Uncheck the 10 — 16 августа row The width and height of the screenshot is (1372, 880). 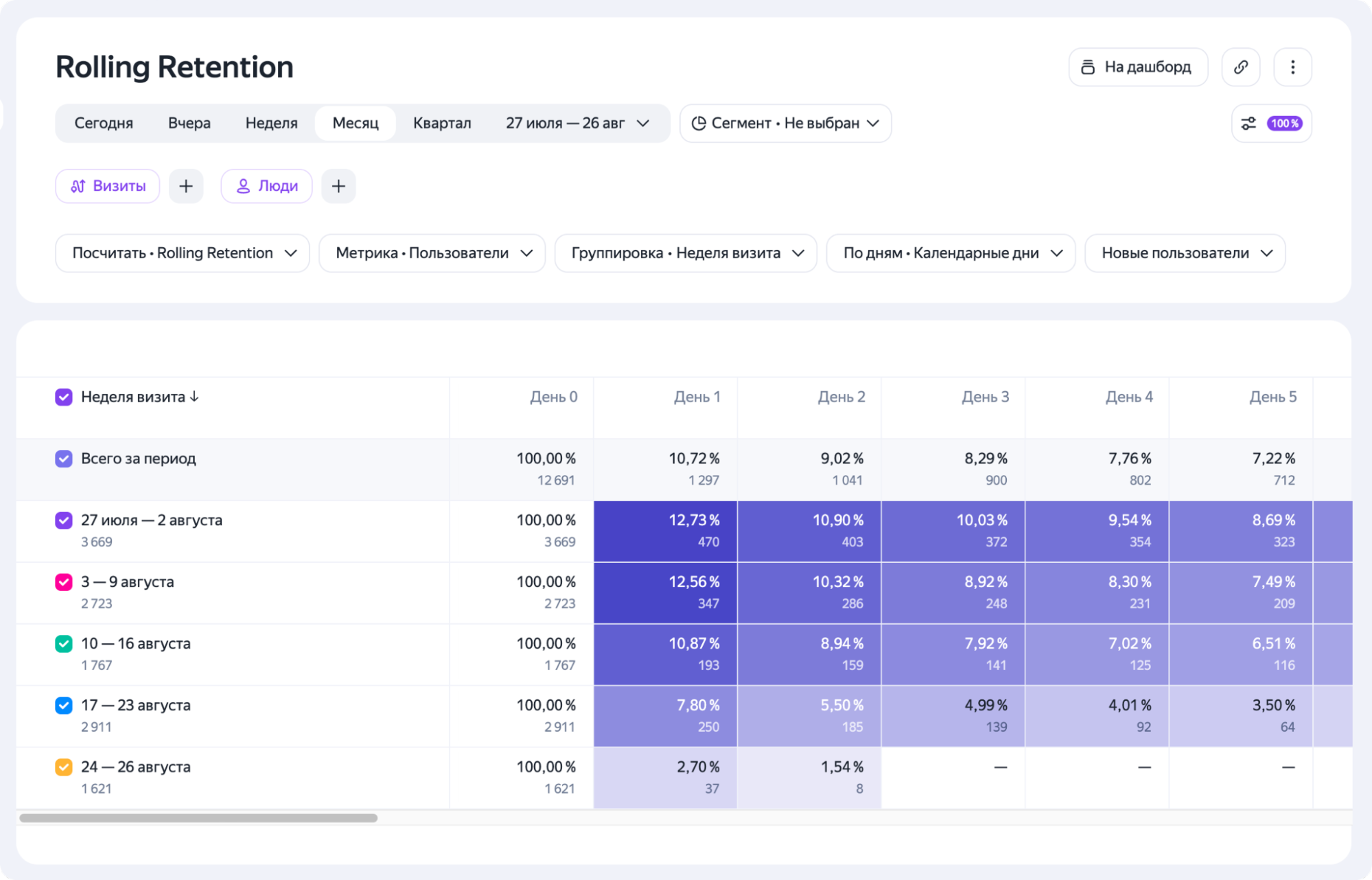coord(64,644)
